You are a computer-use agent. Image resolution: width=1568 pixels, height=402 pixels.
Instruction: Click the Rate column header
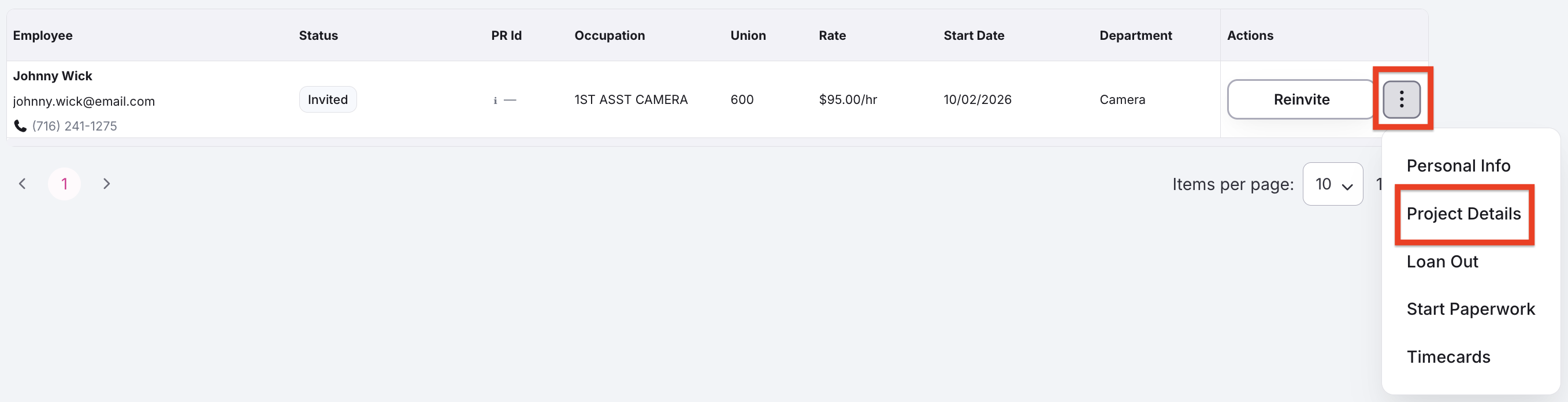tap(832, 35)
